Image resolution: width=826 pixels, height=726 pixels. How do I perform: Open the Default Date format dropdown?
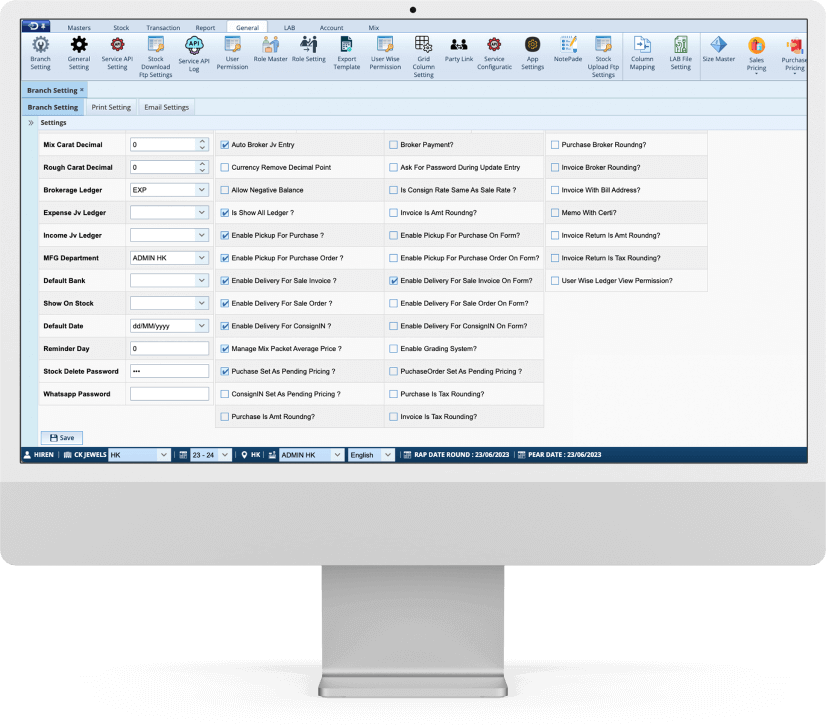tap(201, 326)
